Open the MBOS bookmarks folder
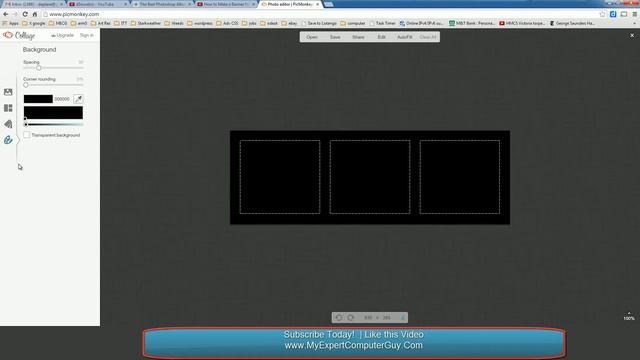 (58, 23)
